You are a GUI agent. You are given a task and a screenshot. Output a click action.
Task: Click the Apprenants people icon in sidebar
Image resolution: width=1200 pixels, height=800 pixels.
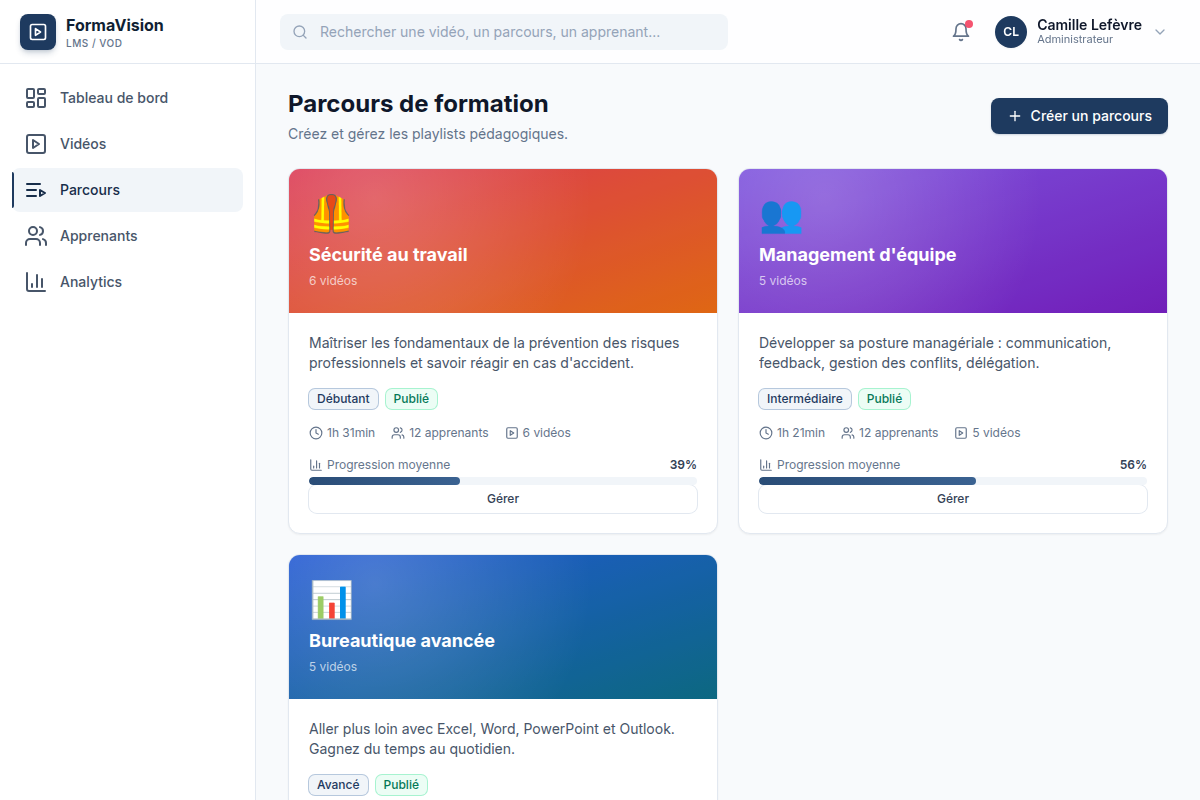tap(36, 236)
